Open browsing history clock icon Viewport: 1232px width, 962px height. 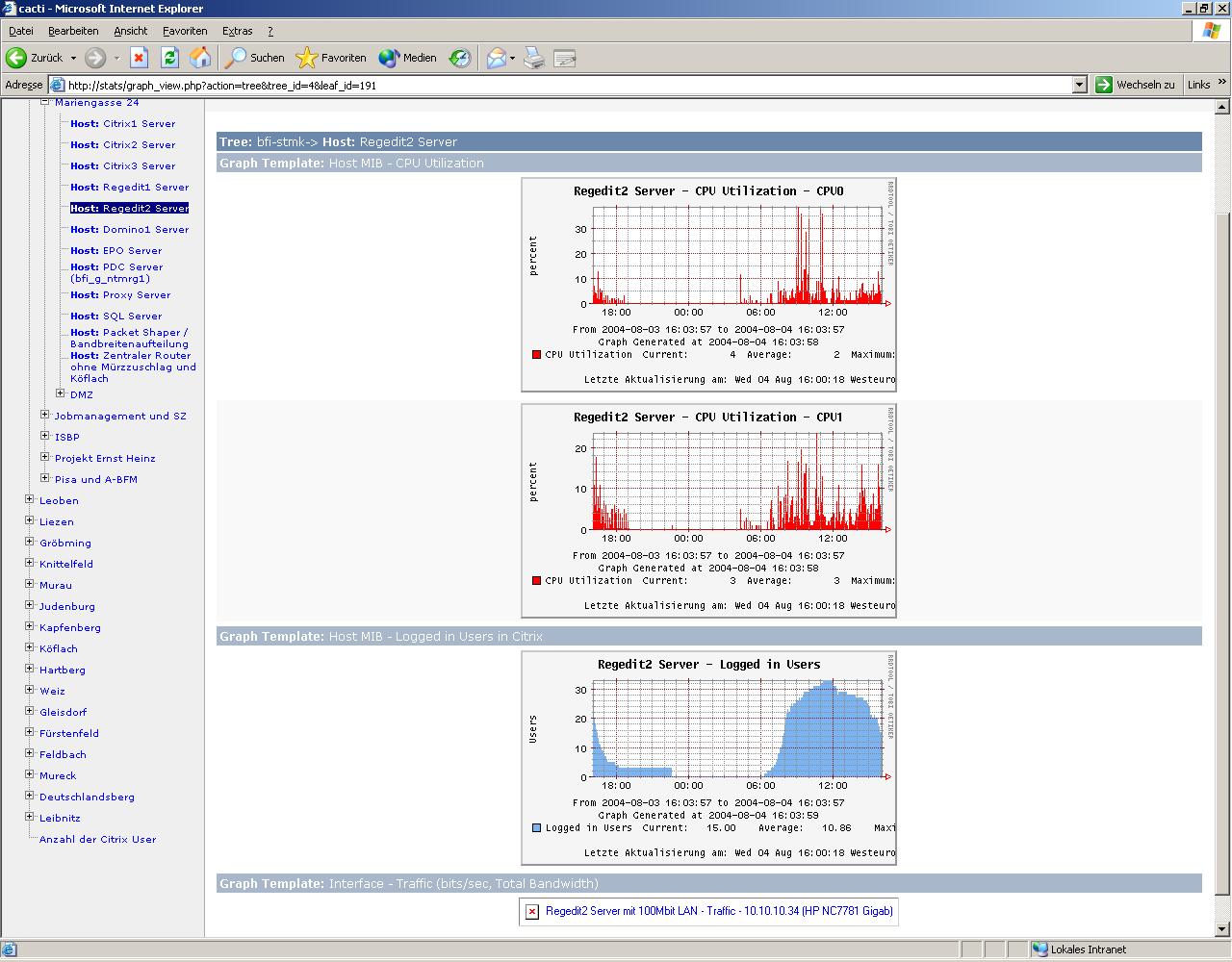[x=460, y=58]
